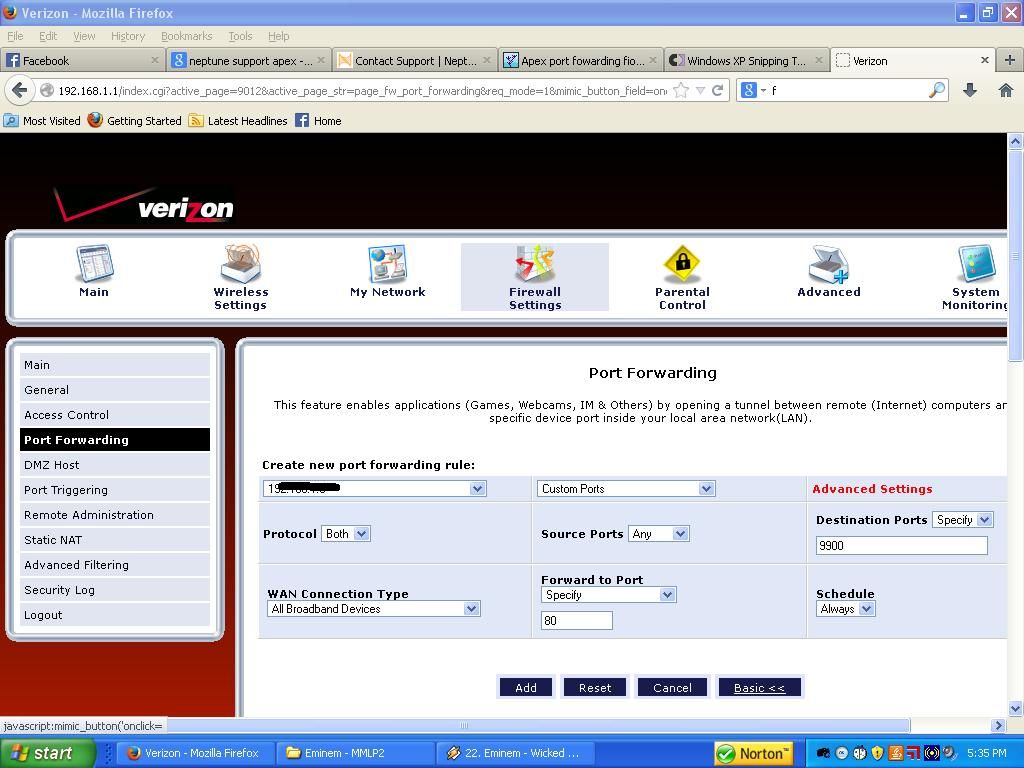The height and width of the screenshot is (768, 1024).
Task: Open the Getting Started bookmark
Action: pyautogui.click(x=135, y=121)
